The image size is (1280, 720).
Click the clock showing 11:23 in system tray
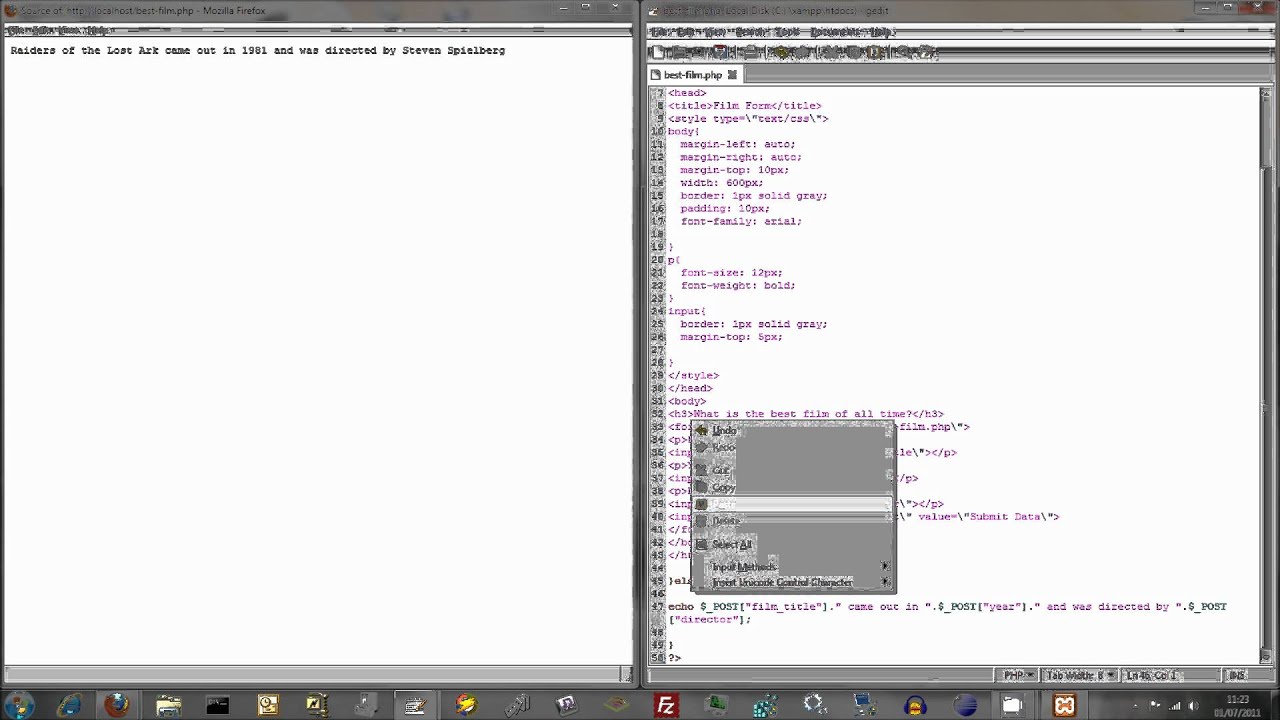(1238, 706)
